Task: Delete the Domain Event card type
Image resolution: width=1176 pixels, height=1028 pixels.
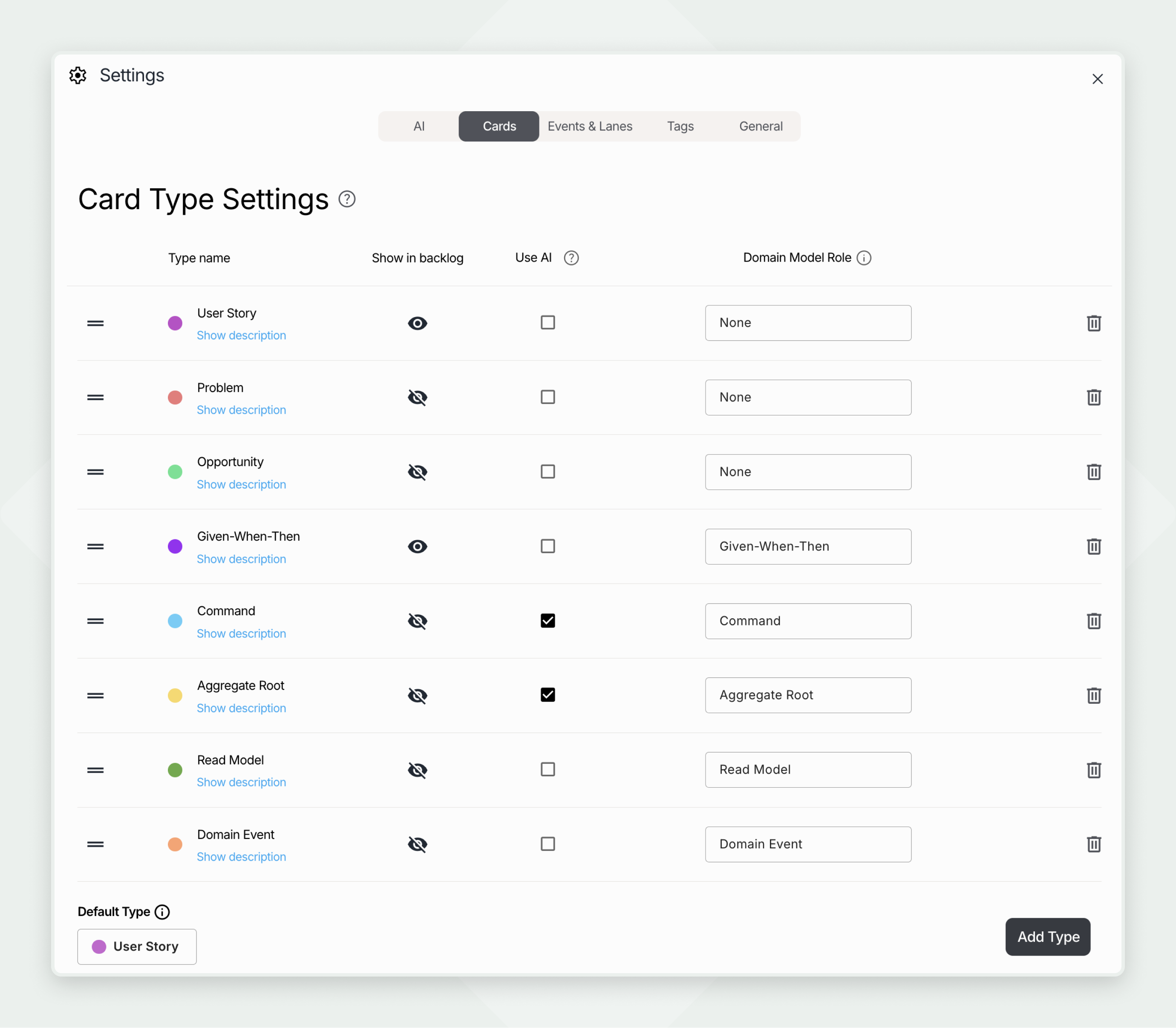Action: click(x=1093, y=844)
